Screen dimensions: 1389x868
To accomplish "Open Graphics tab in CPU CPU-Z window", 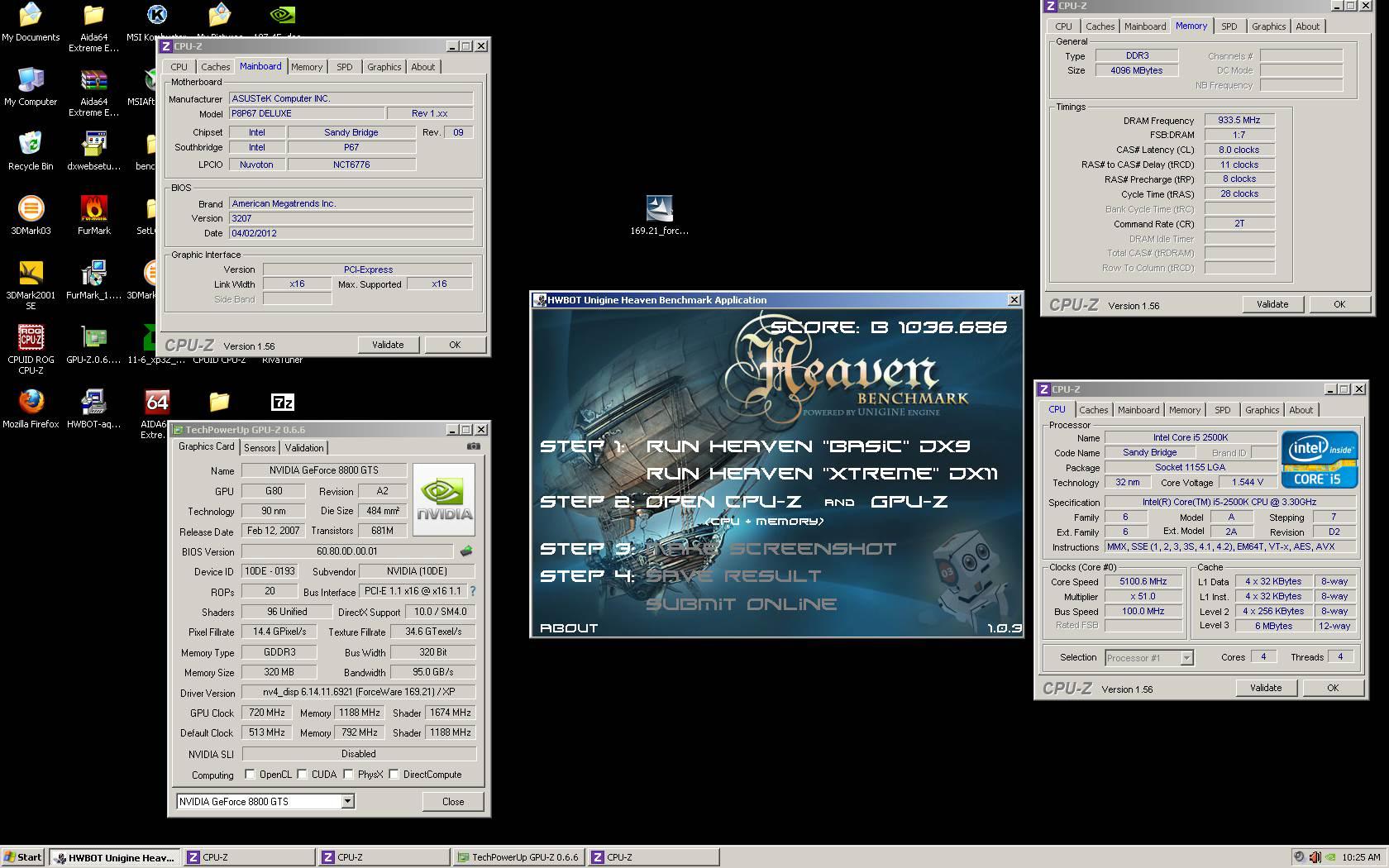I will click(x=1262, y=410).
